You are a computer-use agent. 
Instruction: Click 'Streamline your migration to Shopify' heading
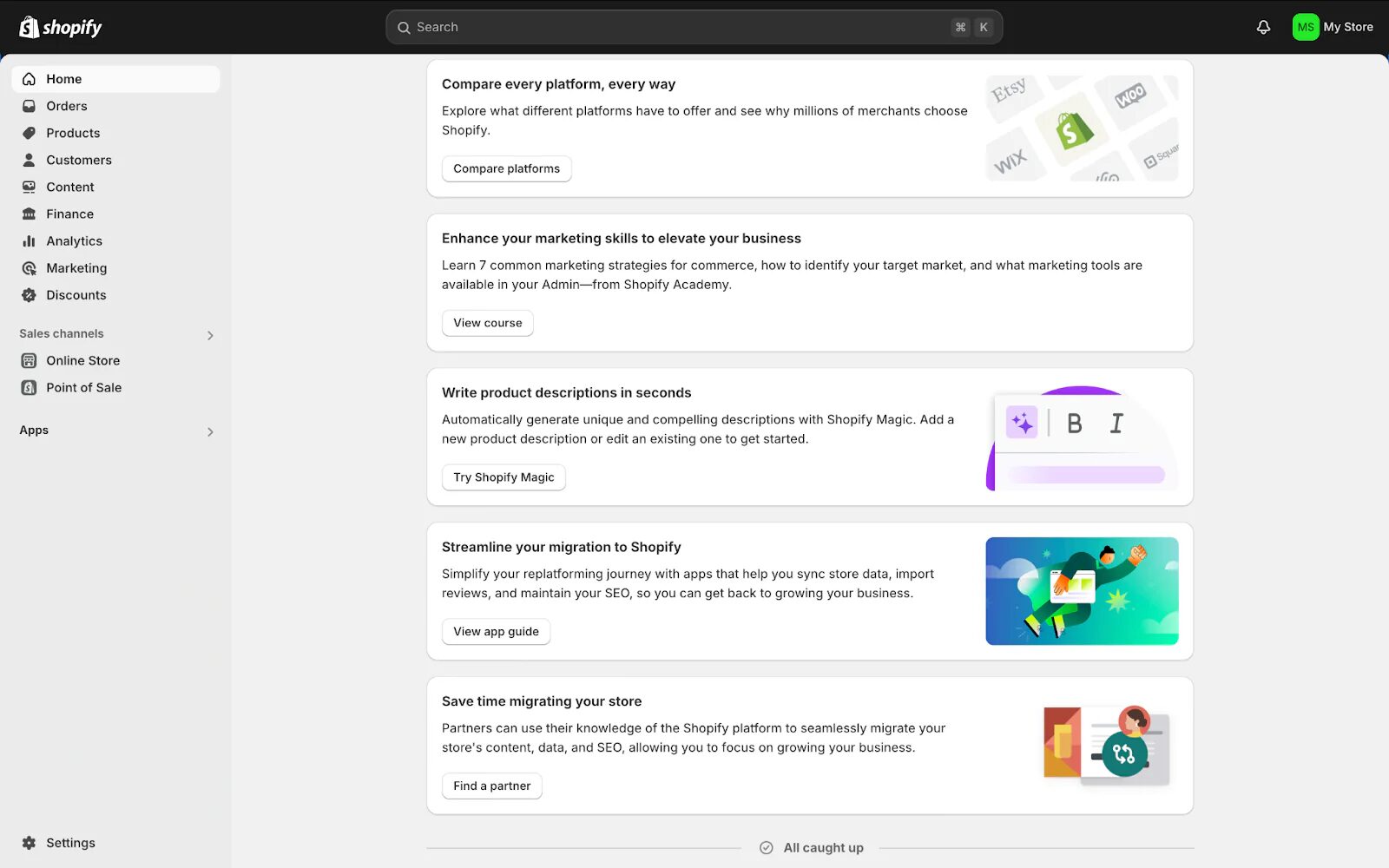(562, 547)
